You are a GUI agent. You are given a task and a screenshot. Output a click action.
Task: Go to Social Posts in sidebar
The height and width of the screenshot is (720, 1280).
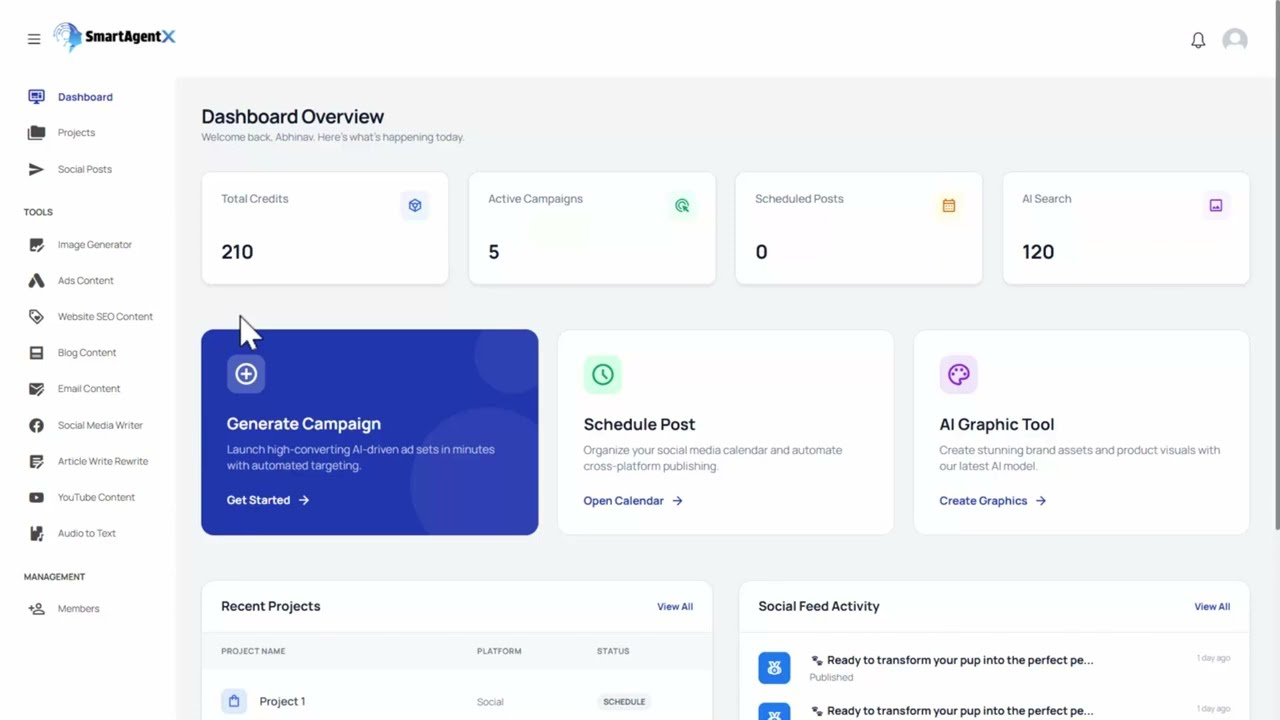(84, 169)
